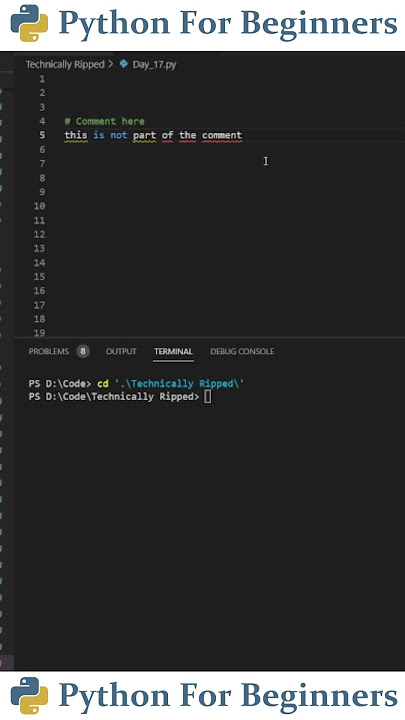The image size is (405, 720).
Task: Click the top 'Python For Beginners' title text
Action: (228, 23)
